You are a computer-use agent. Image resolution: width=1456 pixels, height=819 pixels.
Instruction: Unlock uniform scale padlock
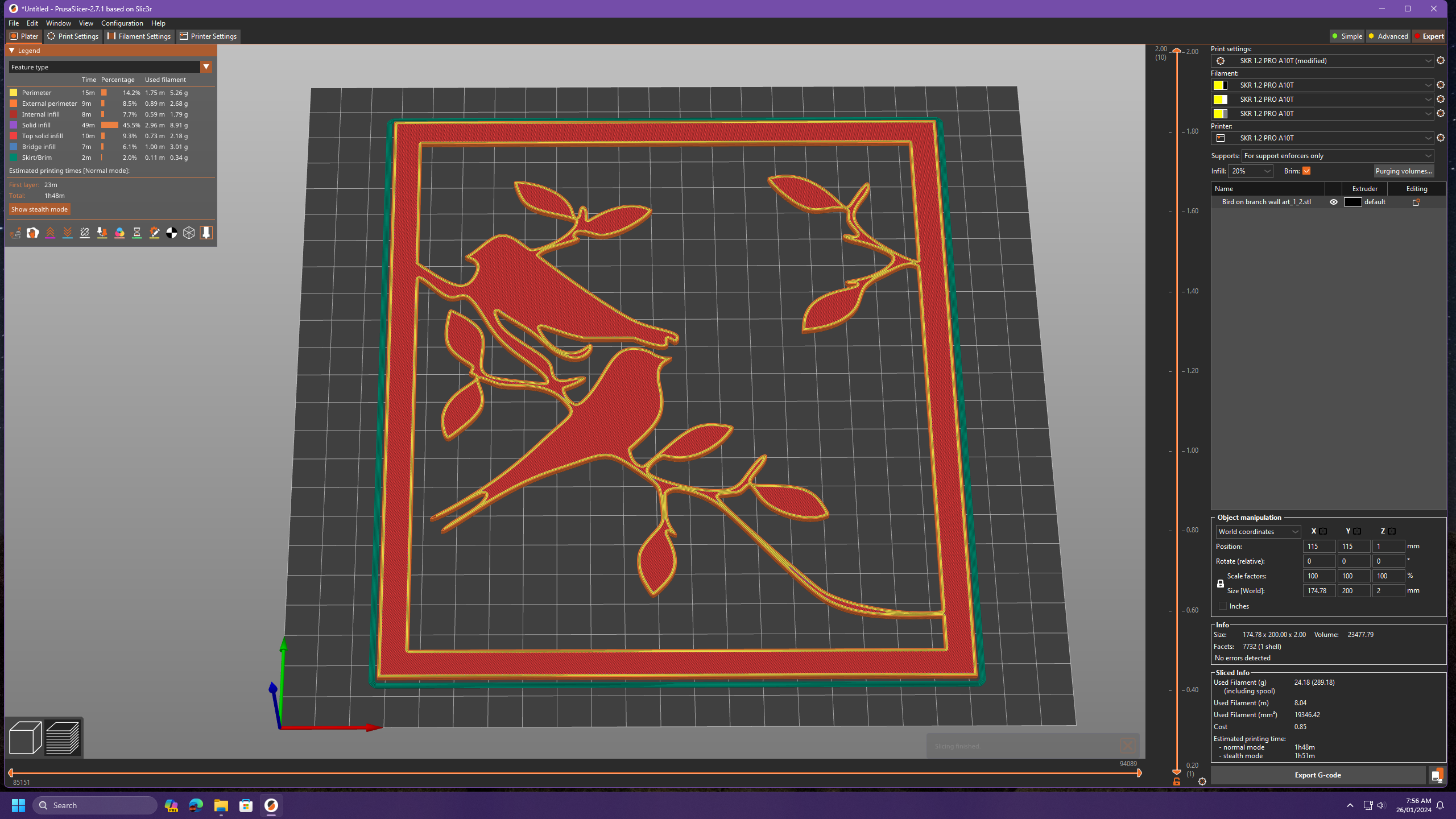point(1221,584)
